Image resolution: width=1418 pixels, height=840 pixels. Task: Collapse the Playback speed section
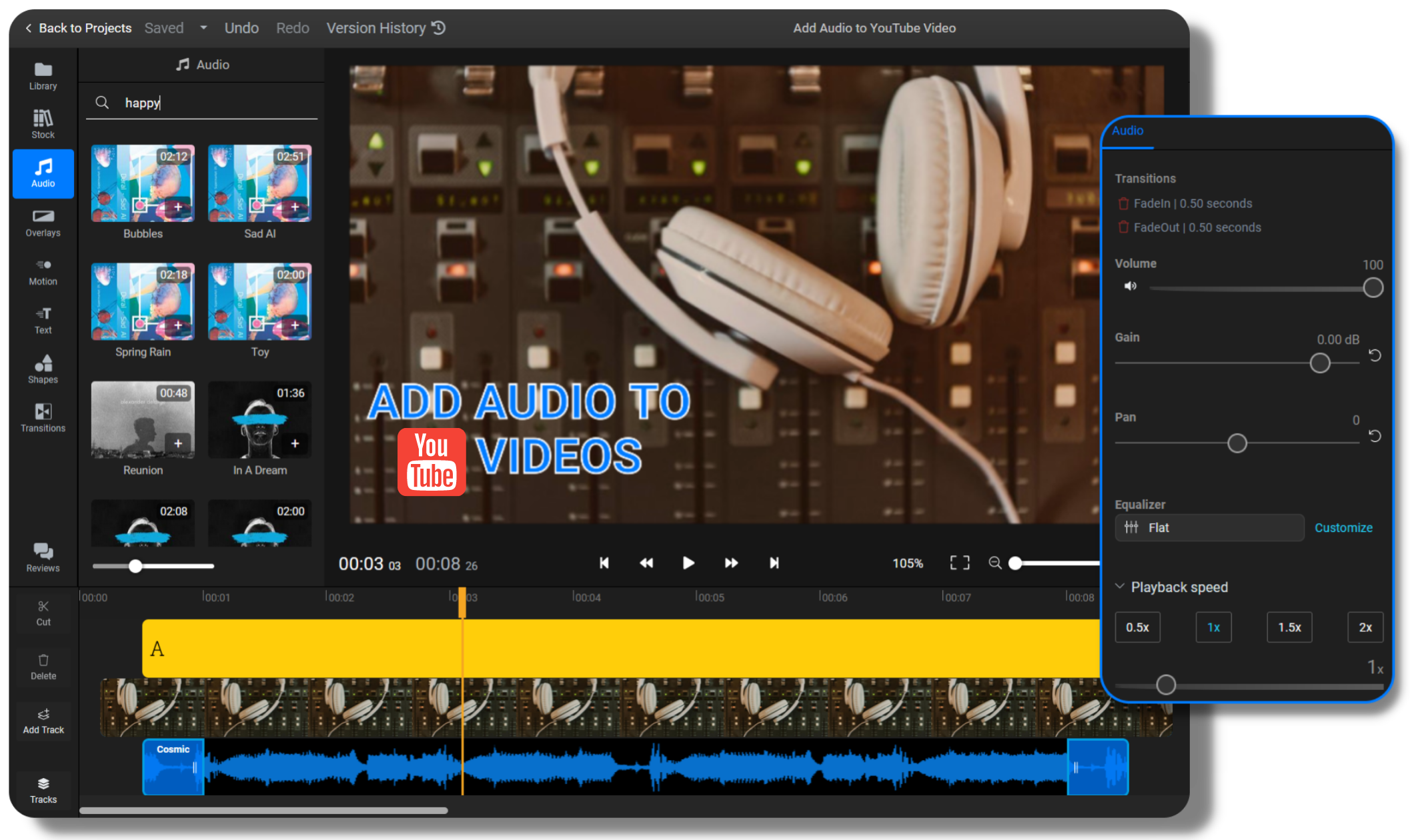(1119, 587)
